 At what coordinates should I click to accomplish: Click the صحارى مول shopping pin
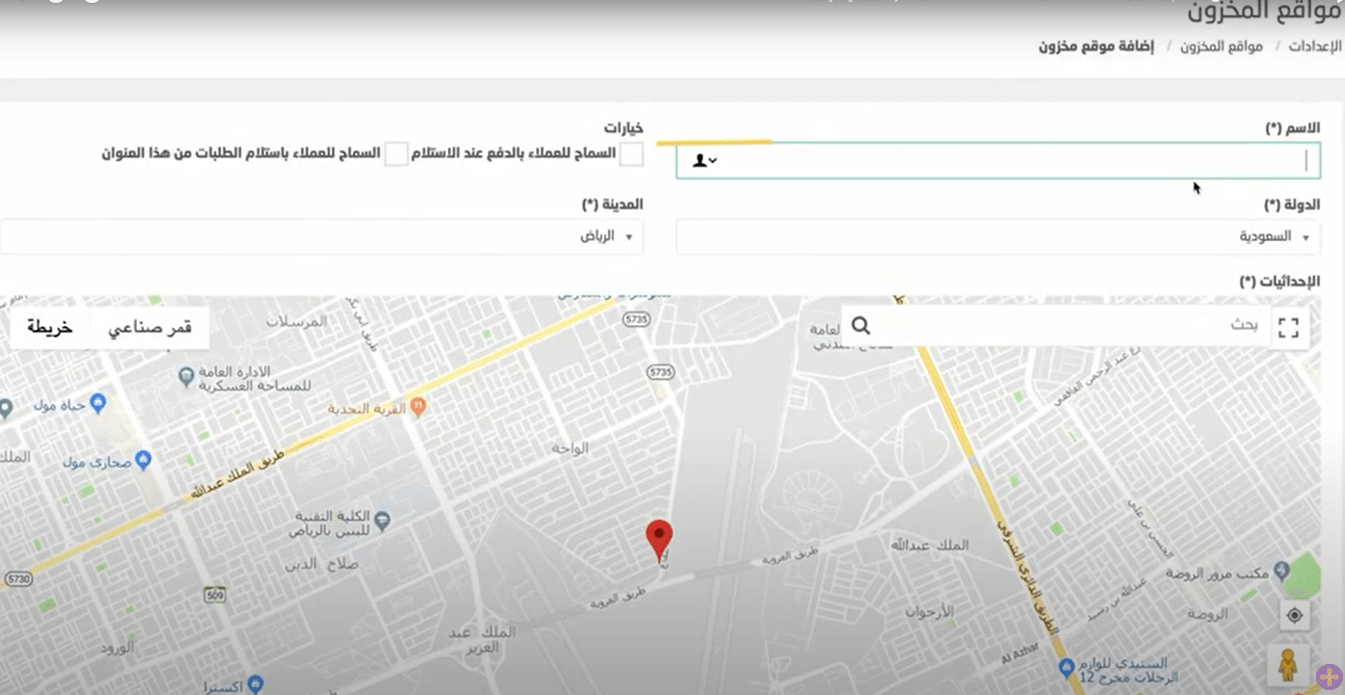143,460
